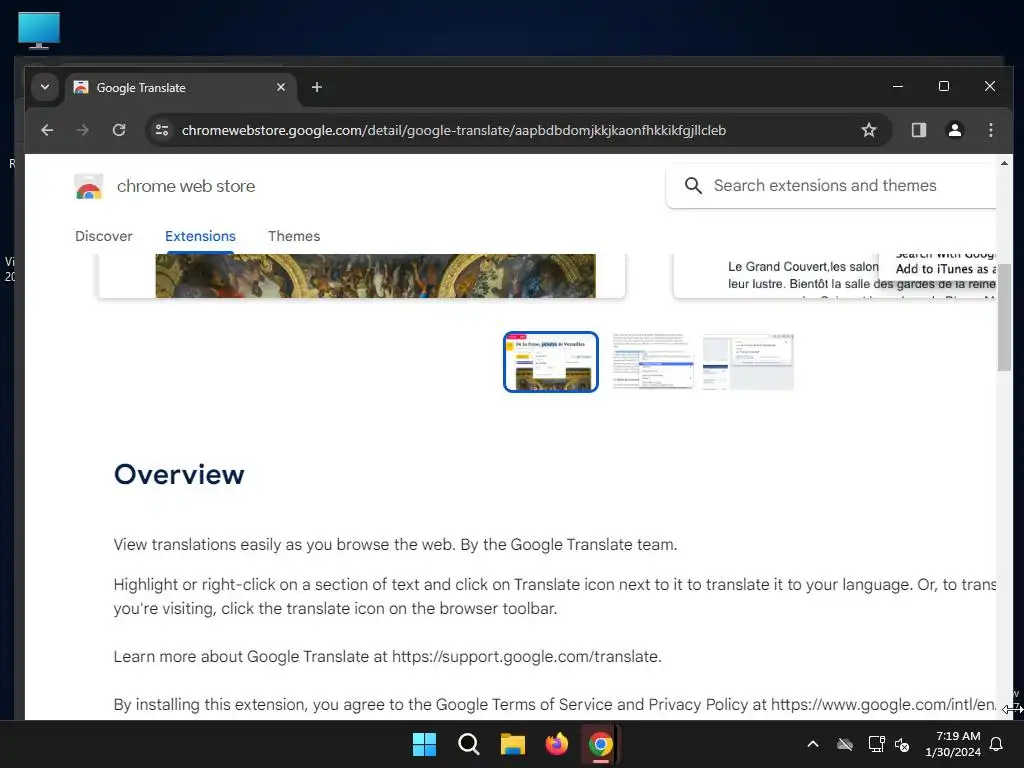Open the Chrome side panel
Image resolution: width=1024 pixels, height=768 pixels.
click(919, 130)
